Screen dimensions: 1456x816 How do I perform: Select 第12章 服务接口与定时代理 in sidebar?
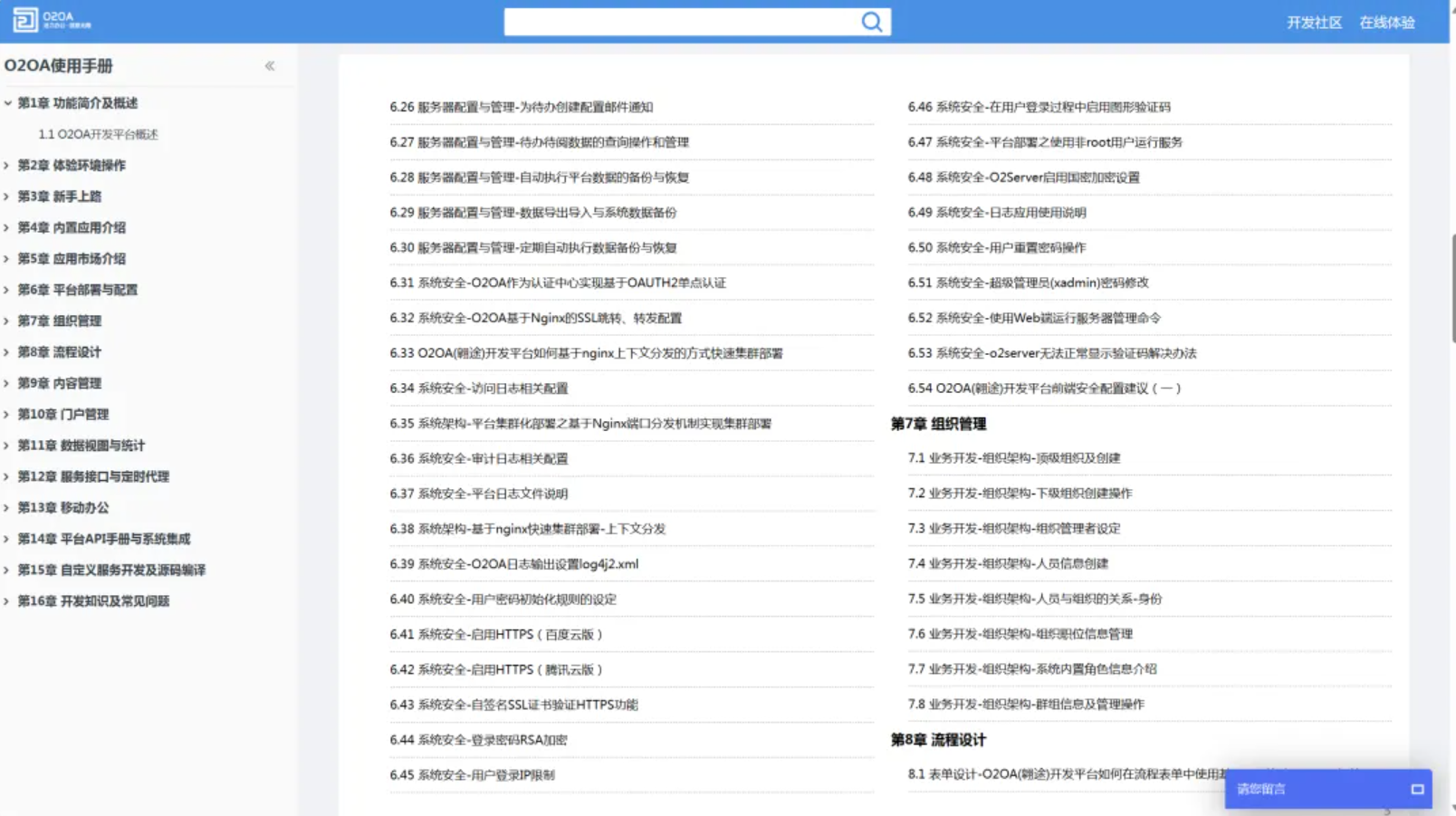pos(93,476)
